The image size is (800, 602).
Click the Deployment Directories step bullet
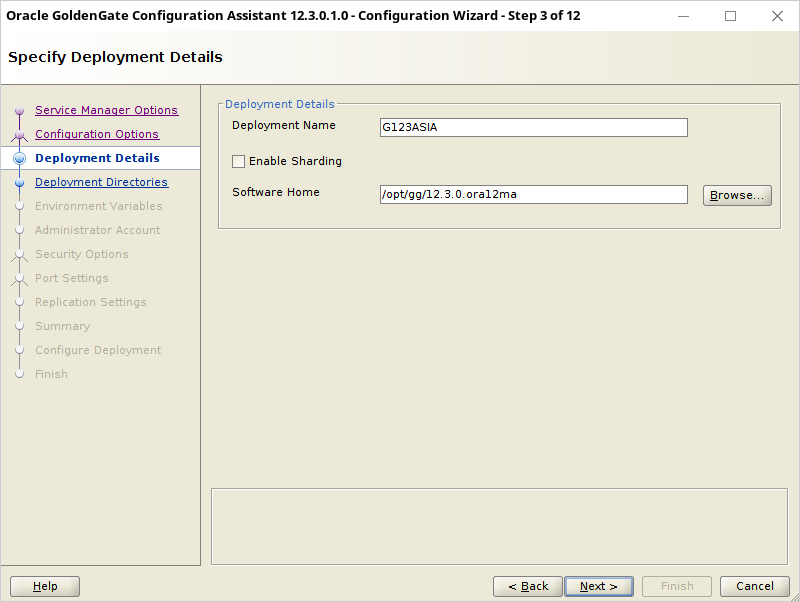tap(19, 182)
